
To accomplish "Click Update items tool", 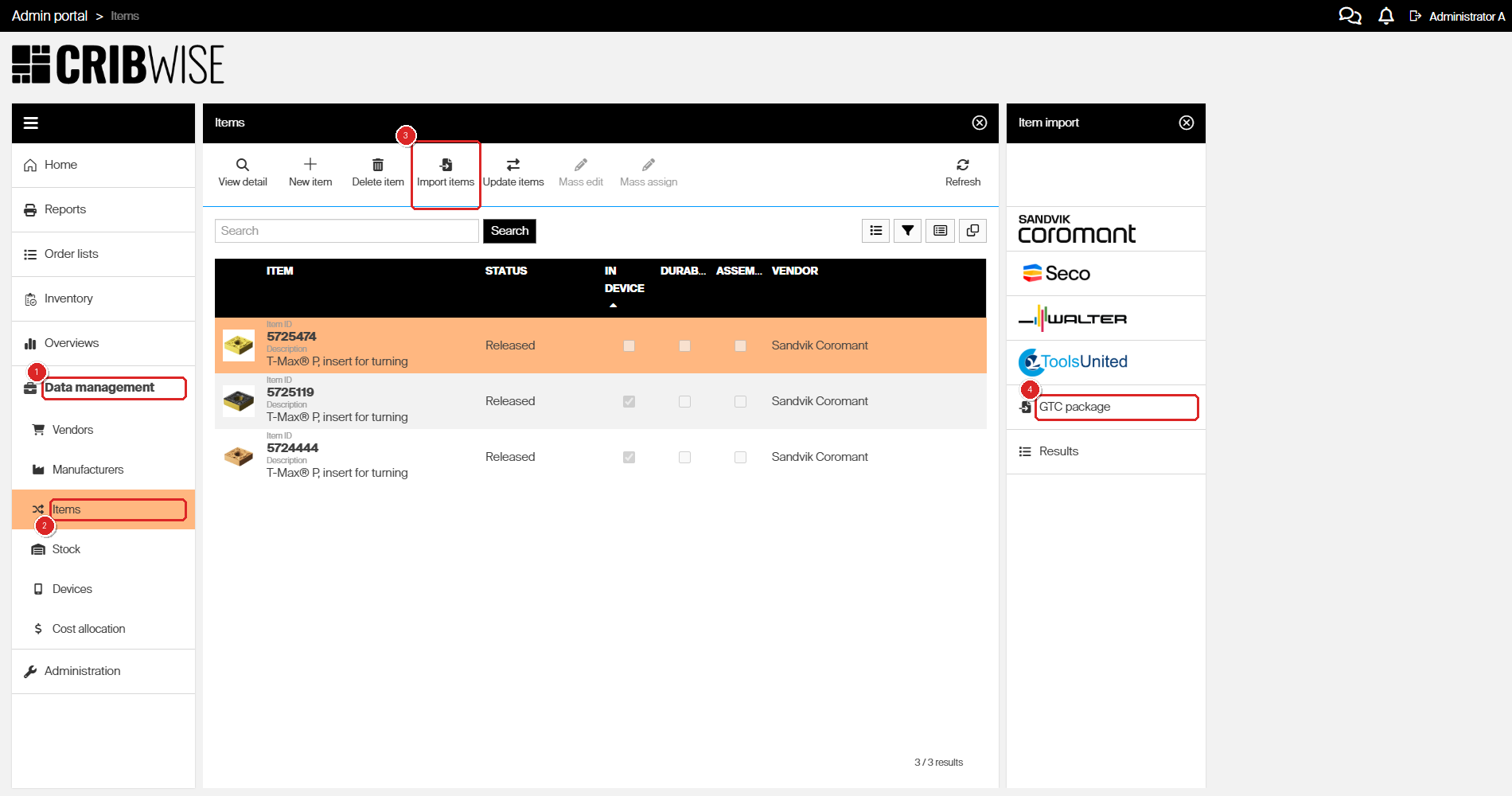I will [x=513, y=172].
